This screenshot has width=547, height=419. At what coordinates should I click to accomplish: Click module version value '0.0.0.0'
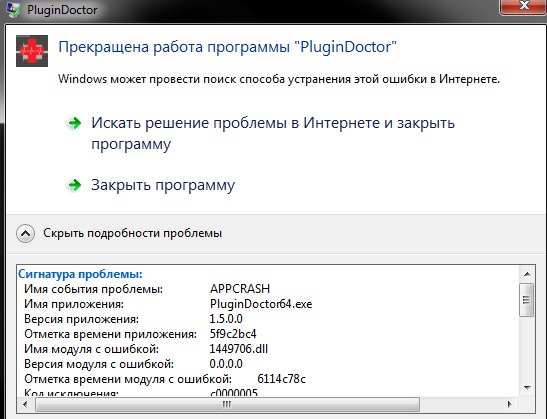[226, 364]
